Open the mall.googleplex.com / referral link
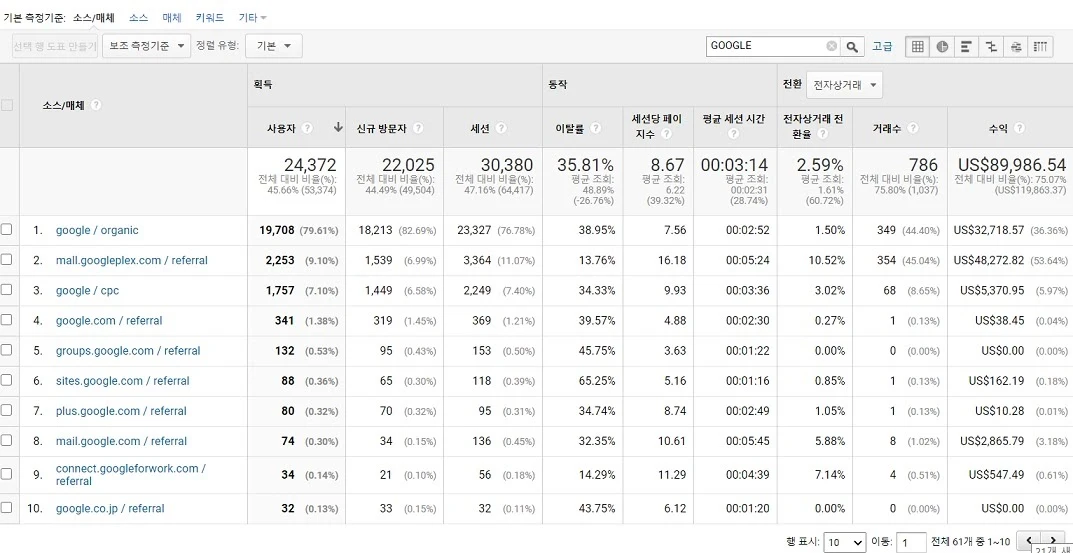Image resolution: width=1073 pixels, height=553 pixels. (x=132, y=260)
